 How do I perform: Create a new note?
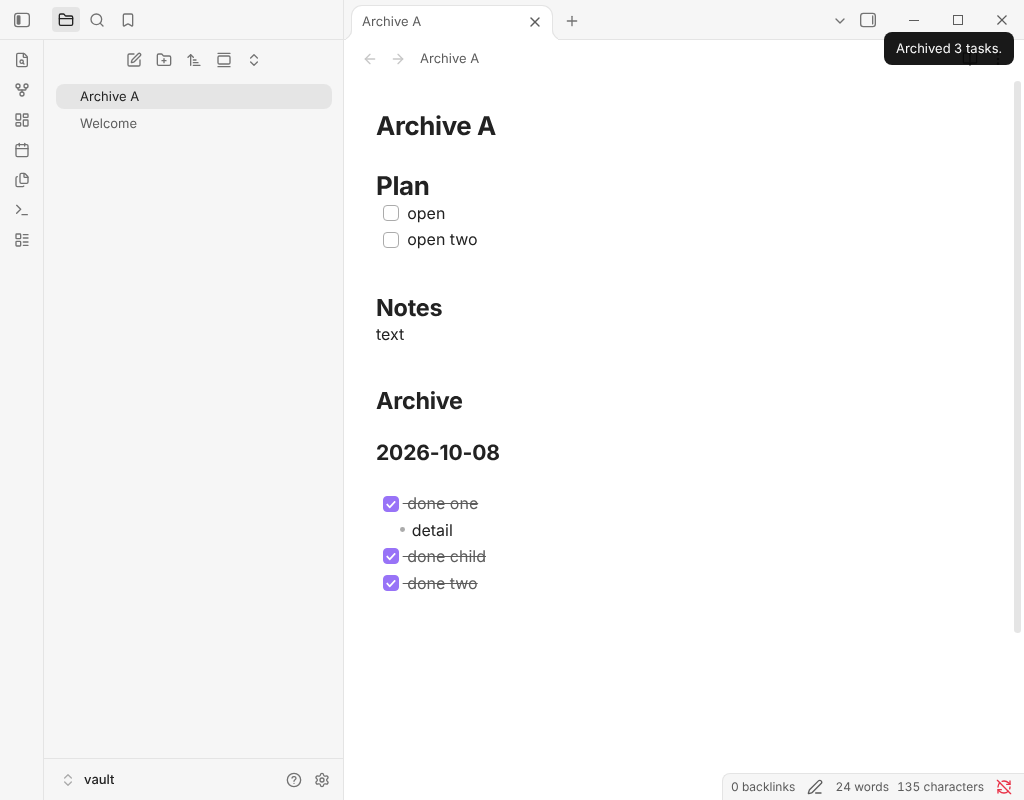(134, 60)
